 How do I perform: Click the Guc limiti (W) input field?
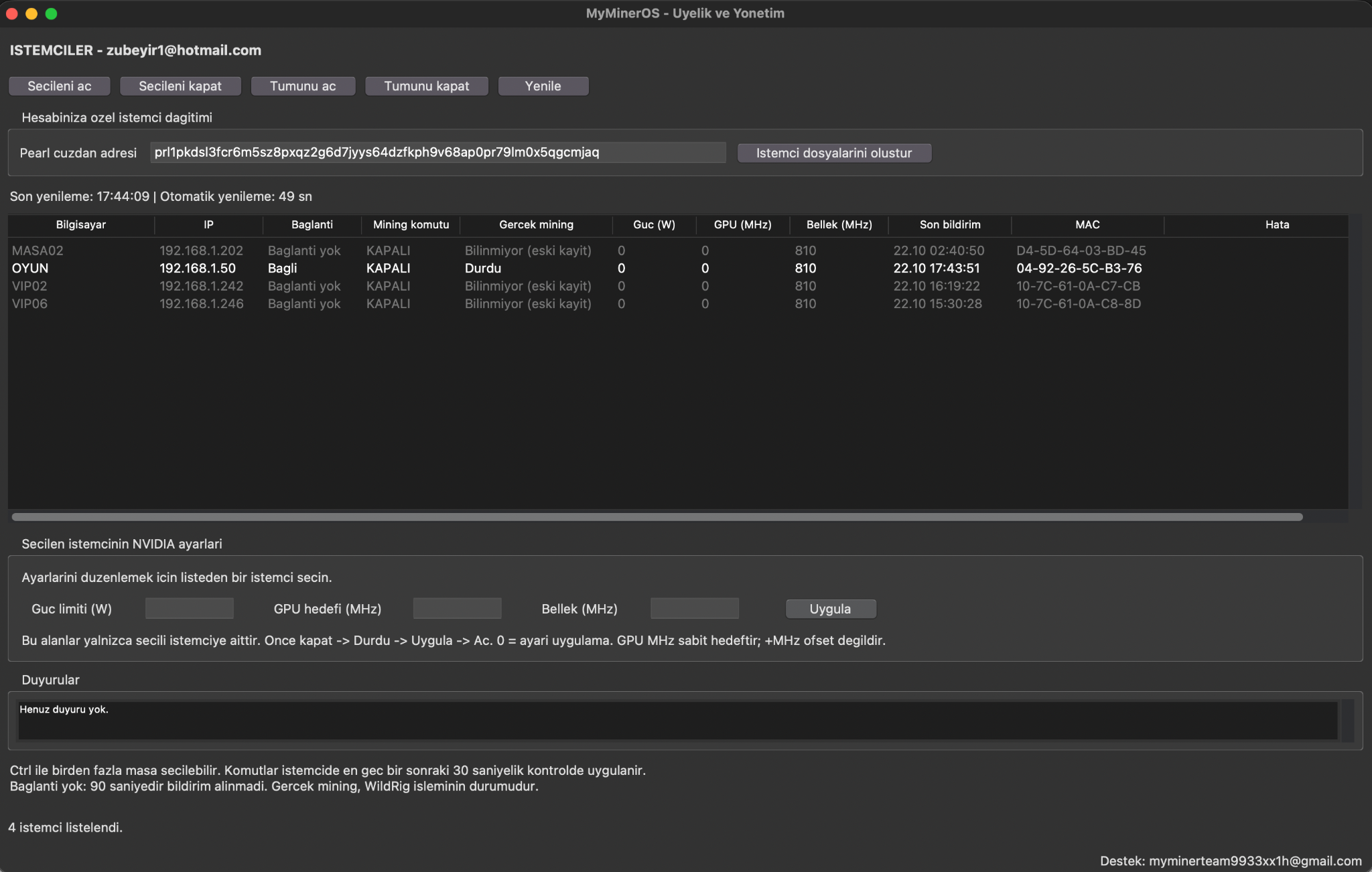coord(190,608)
